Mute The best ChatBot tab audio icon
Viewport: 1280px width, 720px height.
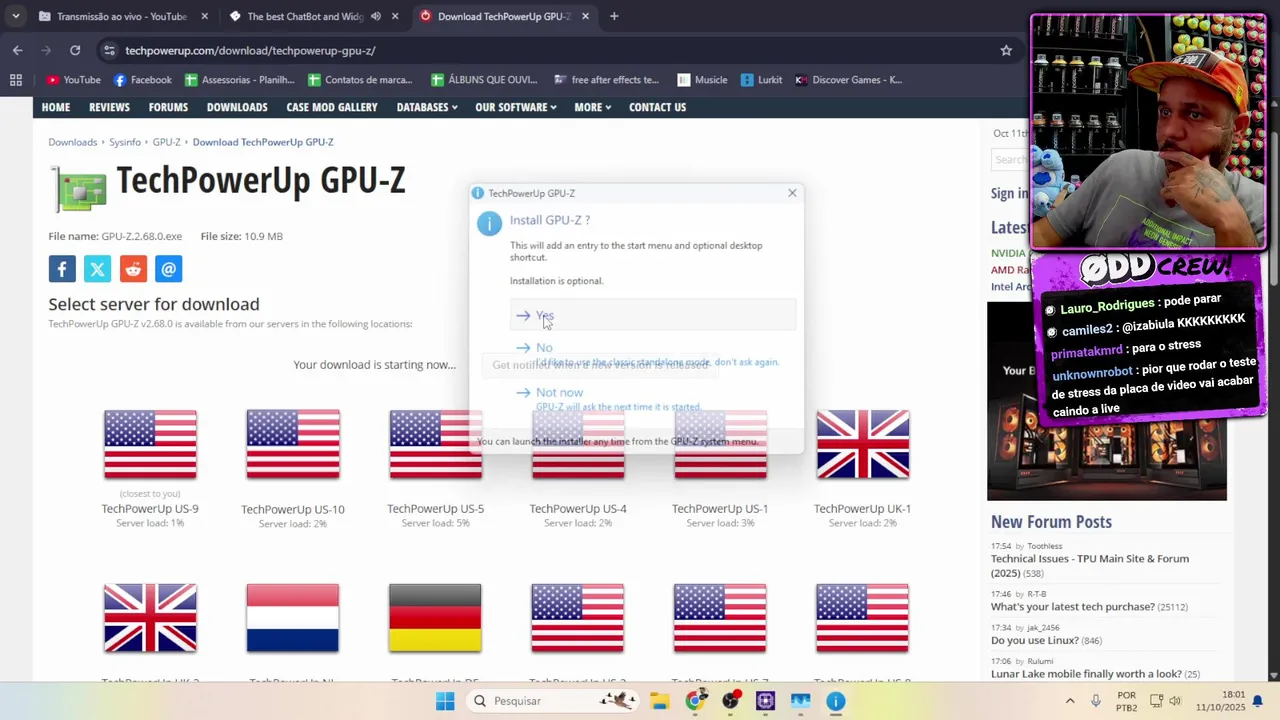click(376, 16)
